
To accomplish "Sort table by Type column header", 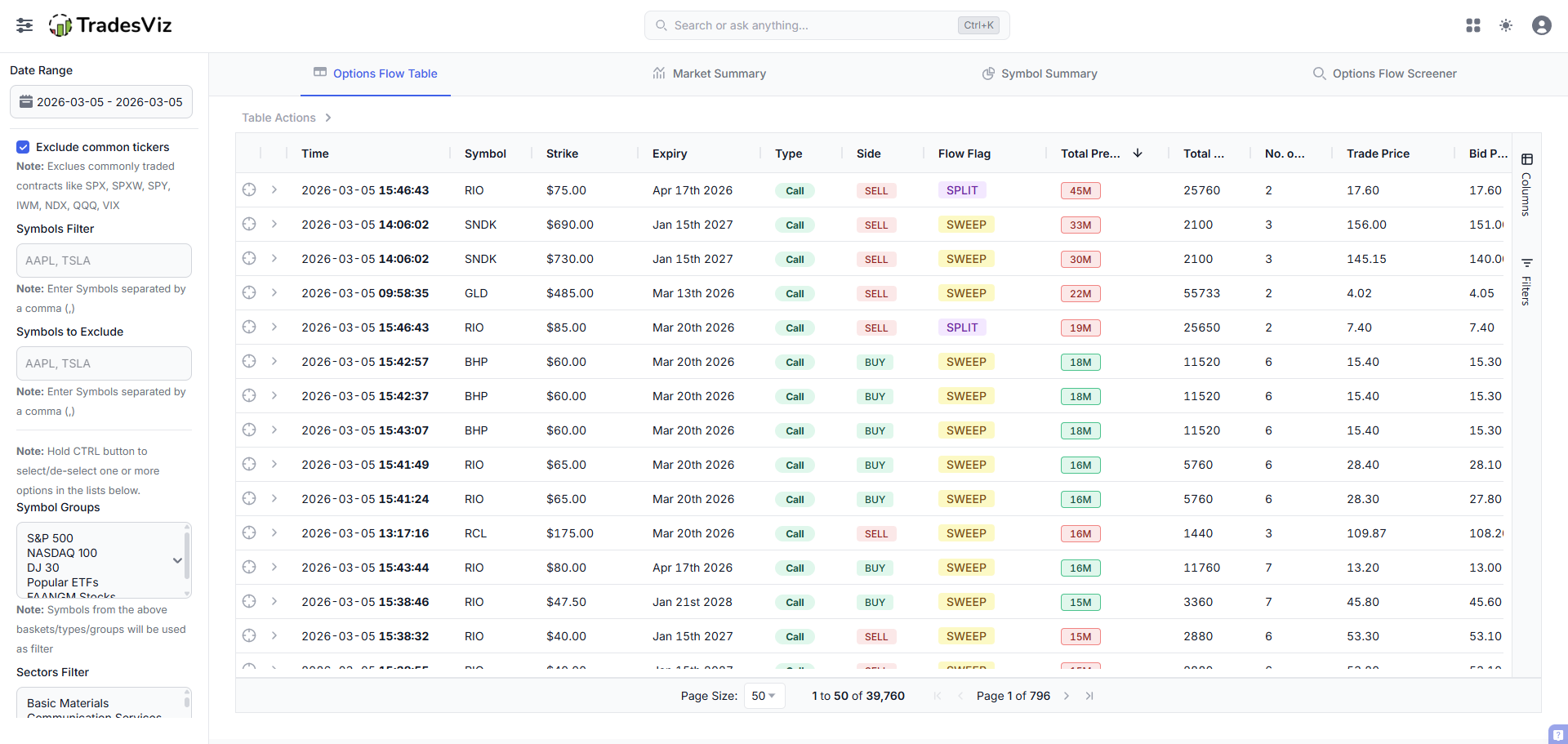I will click(789, 154).
